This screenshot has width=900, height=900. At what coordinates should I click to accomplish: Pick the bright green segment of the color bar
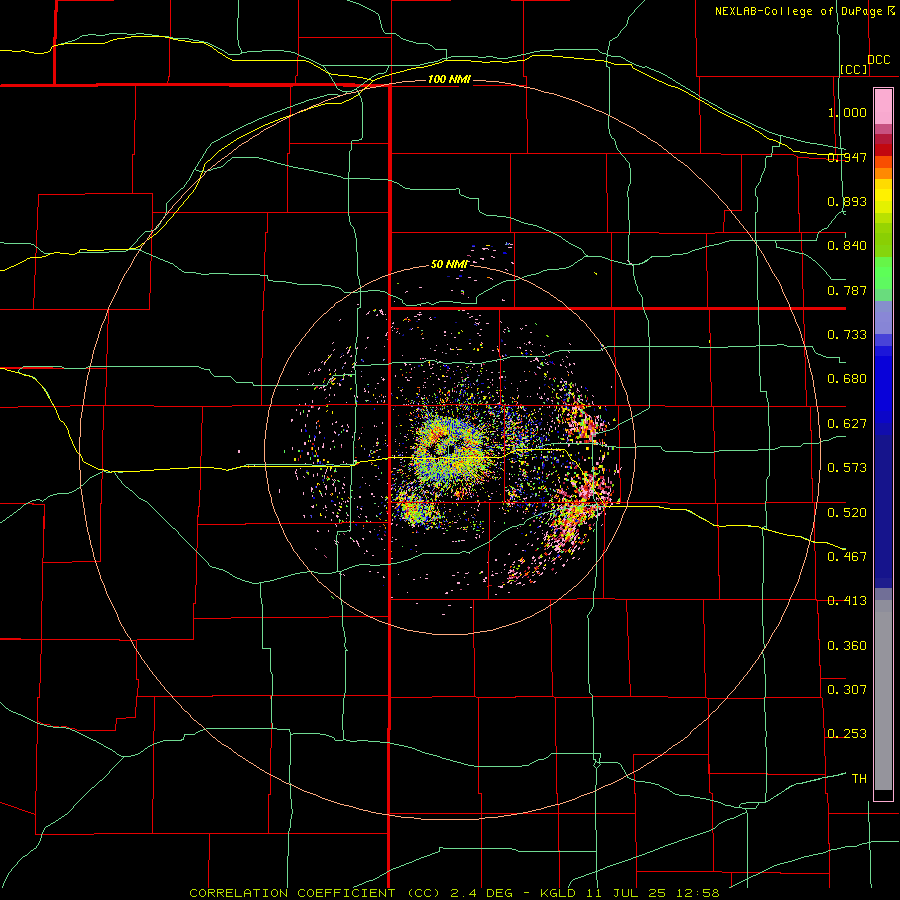[x=883, y=273]
